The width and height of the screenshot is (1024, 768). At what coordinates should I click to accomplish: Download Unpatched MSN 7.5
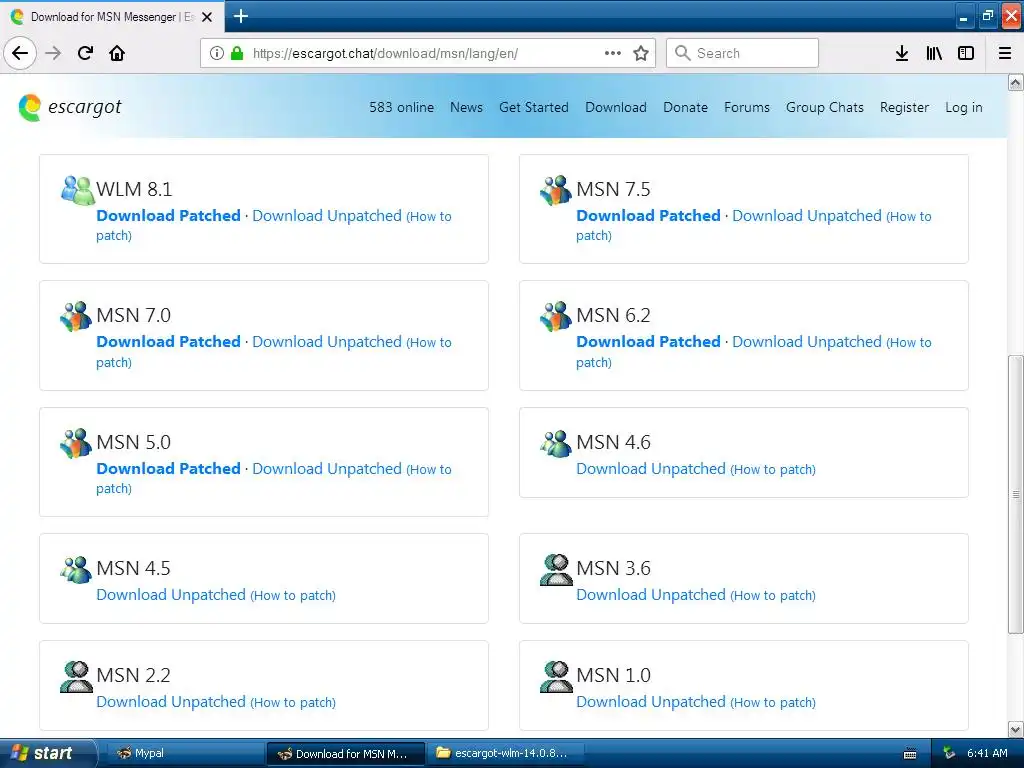807,216
